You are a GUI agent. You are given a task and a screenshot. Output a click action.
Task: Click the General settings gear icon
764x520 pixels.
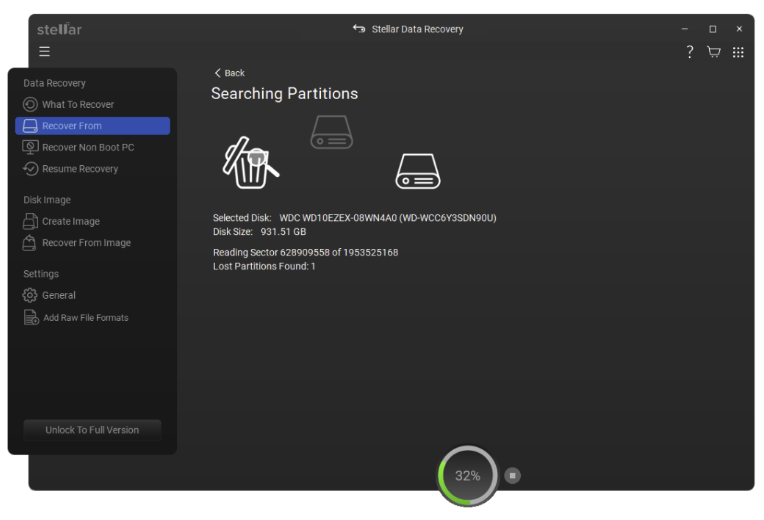pyautogui.click(x=30, y=295)
